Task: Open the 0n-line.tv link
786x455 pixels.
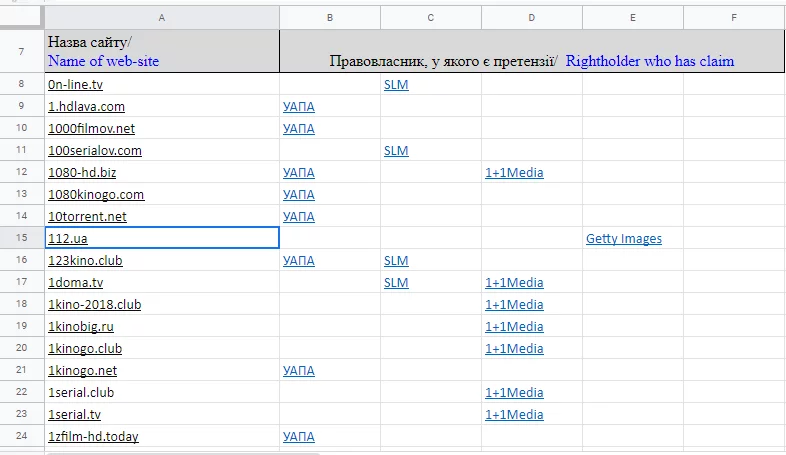Action: click(75, 85)
